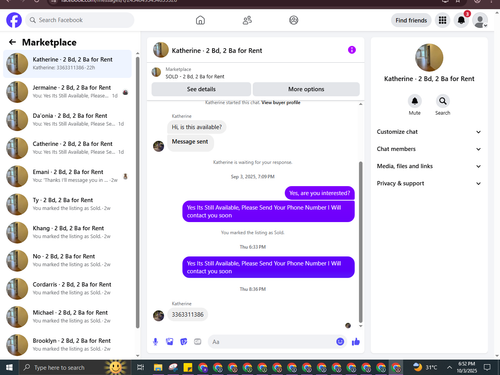Open the Groups icon in top navigation
Image resolution: width=500 pixels, height=375 pixels.
point(294,20)
